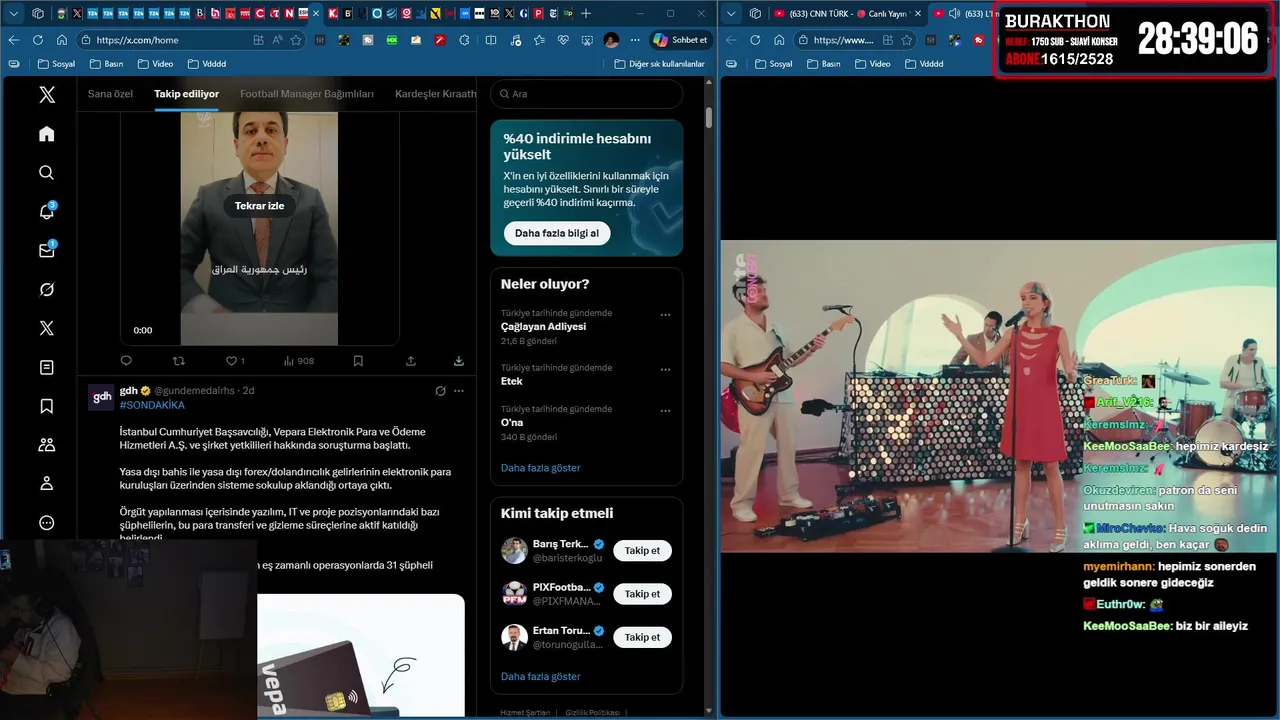This screenshot has width=1280, height=720.
Task: Open Explore search icon in X sidebar
Action: click(46, 173)
